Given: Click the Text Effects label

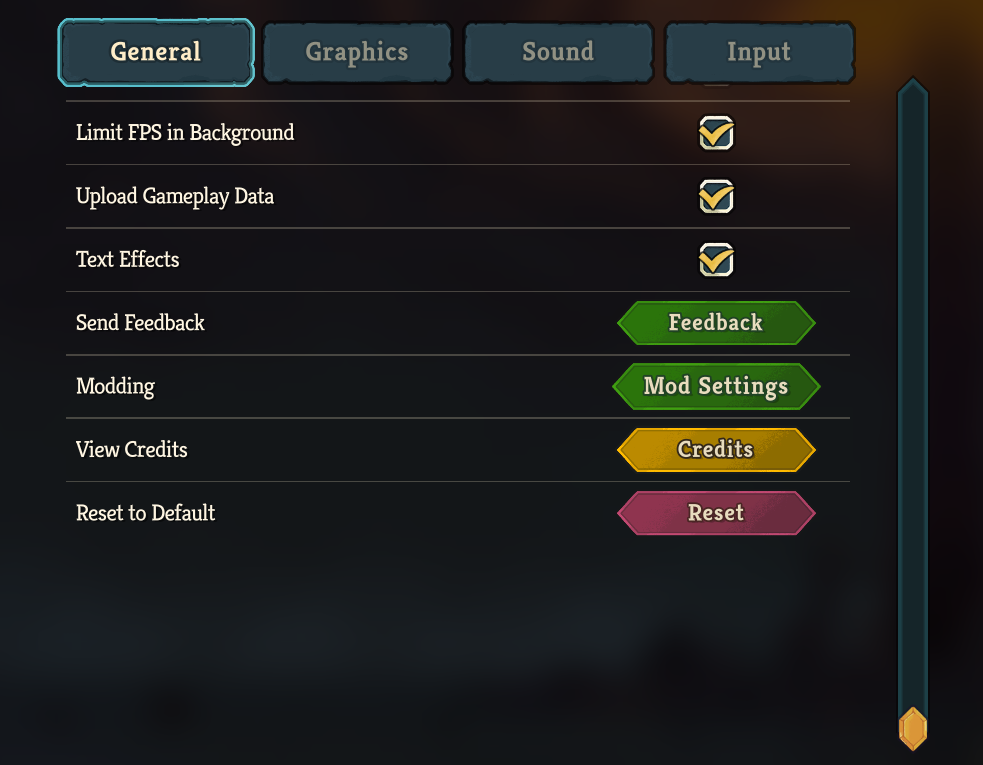Looking at the screenshot, I should [128, 260].
